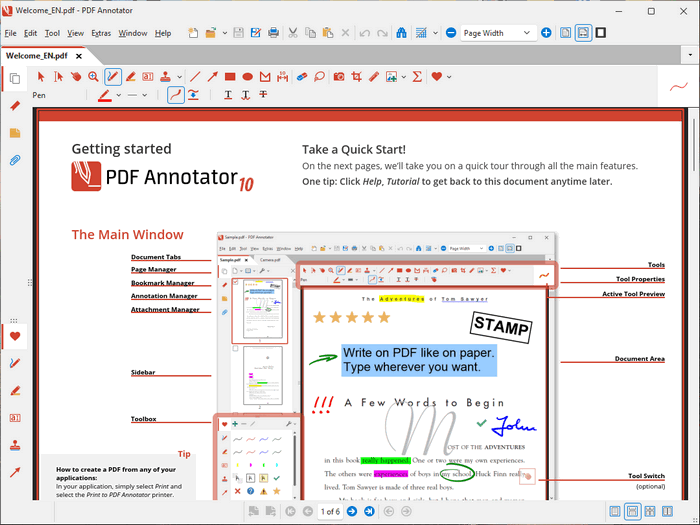The height and width of the screenshot is (525, 700).
Task: Click the Snapshot camera tool
Action: [339, 77]
